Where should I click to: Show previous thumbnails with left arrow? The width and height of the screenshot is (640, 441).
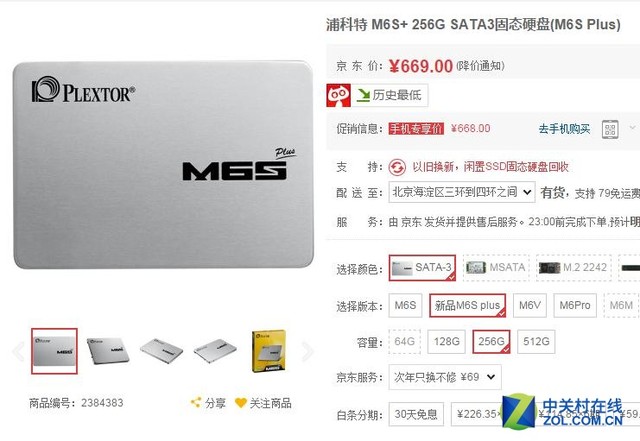pos(18,351)
